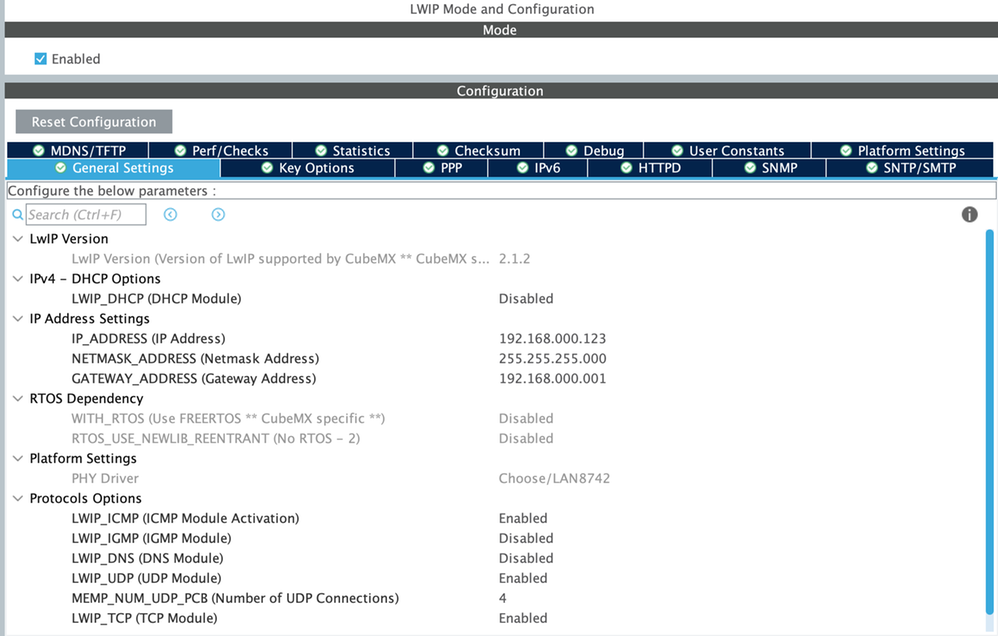Change LWIP_UDP Enabled value
The height and width of the screenshot is (636, 998).
pos(523,578)
